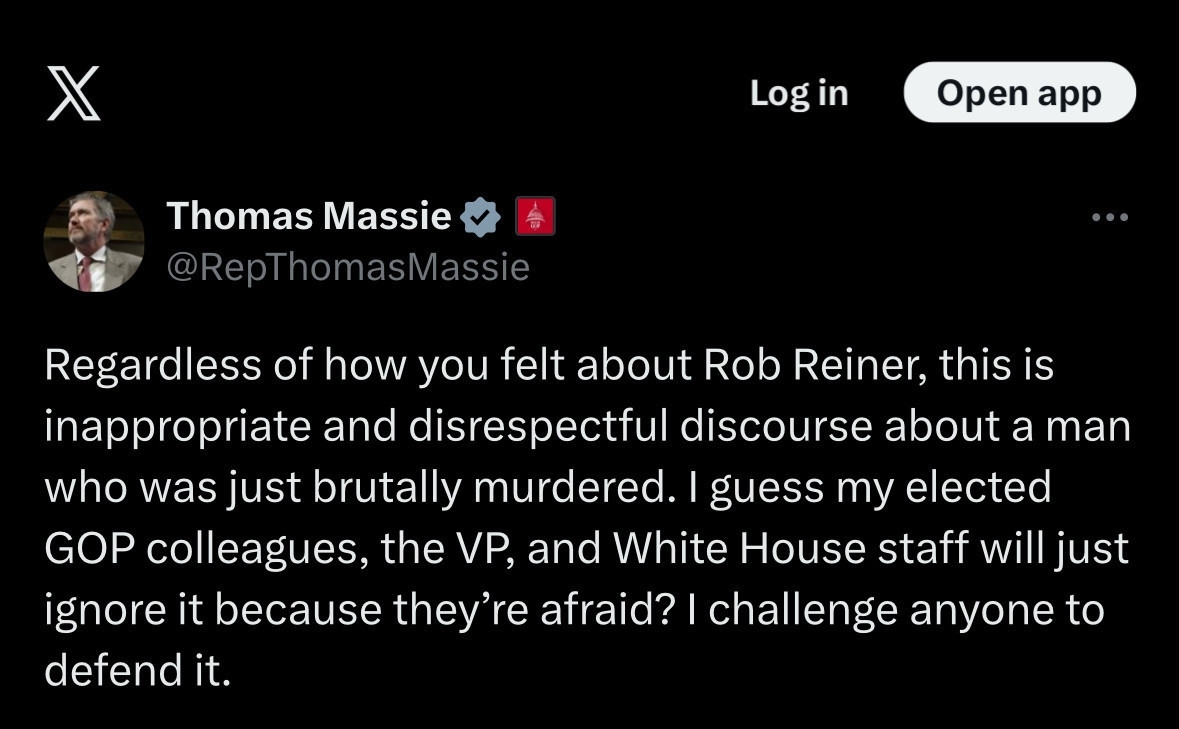This screenshot has width=1179, height=729.
Task: Click the final words "defend it."
Action: point(137,669)
